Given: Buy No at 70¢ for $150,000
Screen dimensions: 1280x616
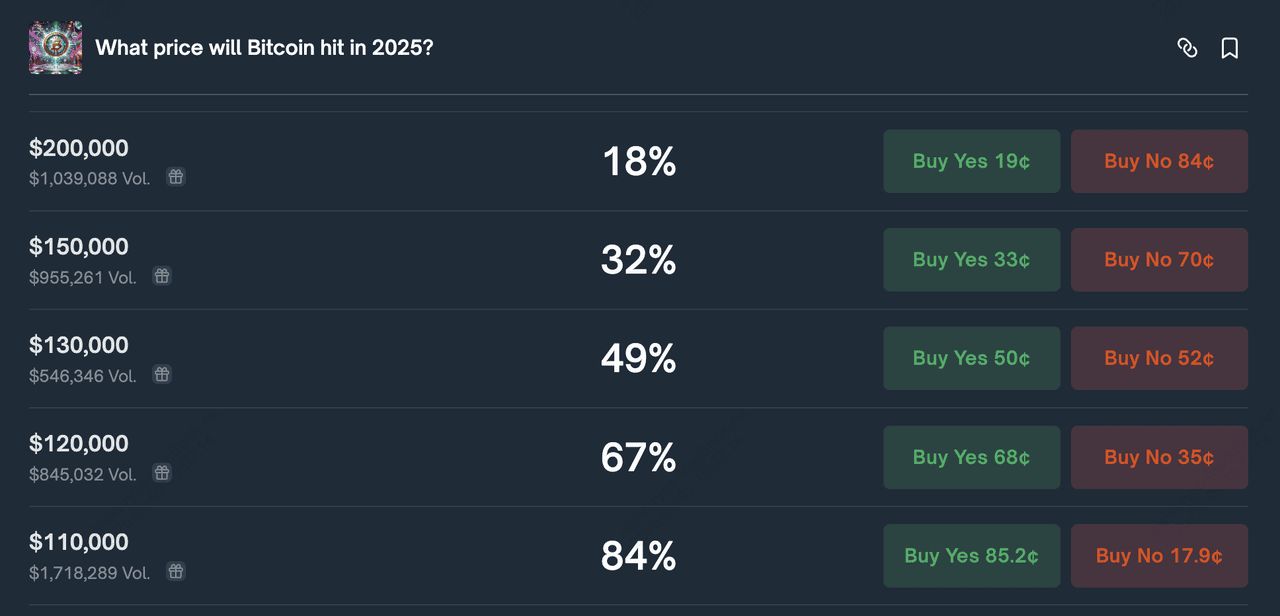Looking at the screenshot, I should coord(1159,260).
